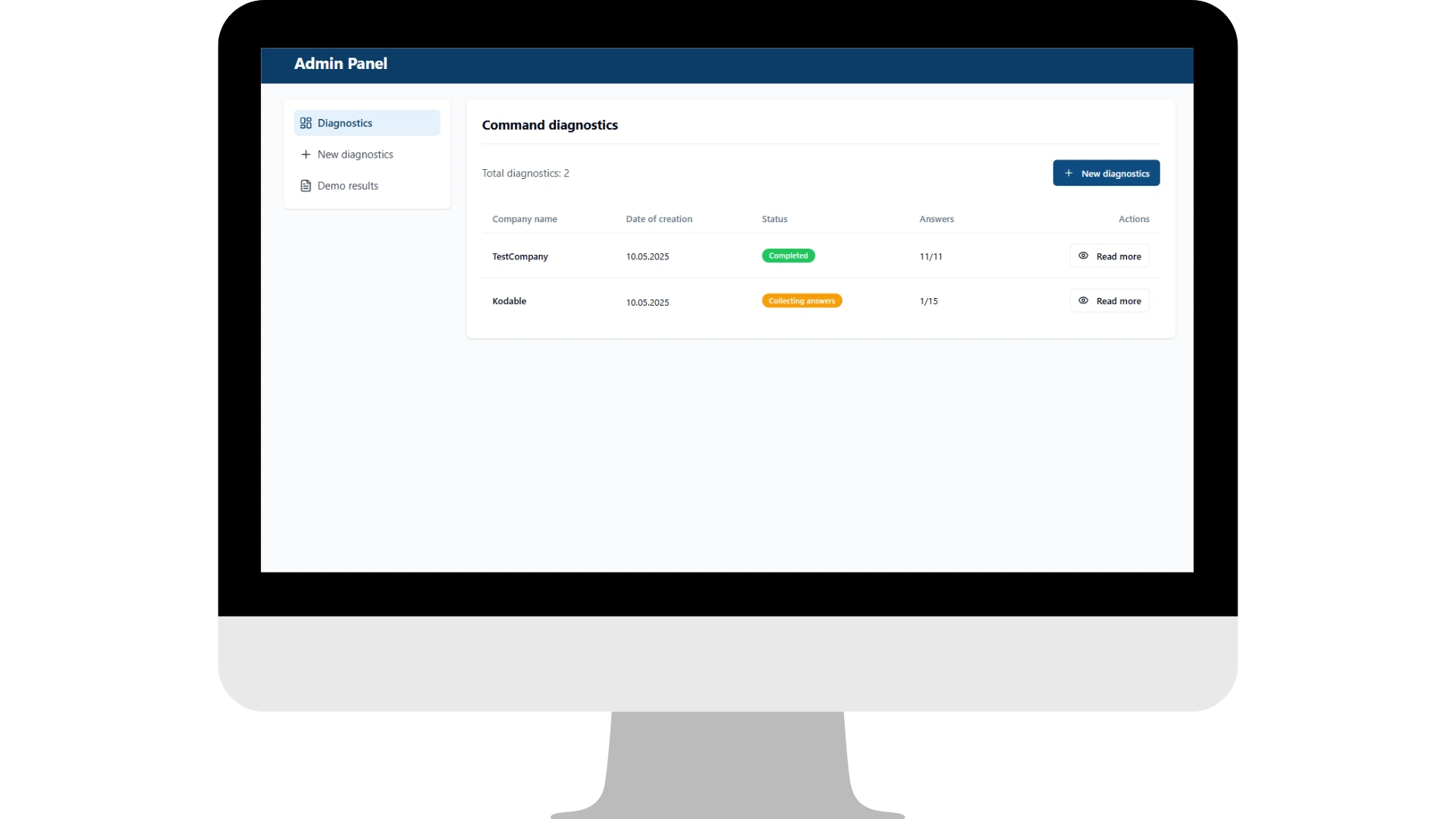Click the Admin Panel title
The image size is (1456, 819).
pyautogui.click(x=340, y=64)
